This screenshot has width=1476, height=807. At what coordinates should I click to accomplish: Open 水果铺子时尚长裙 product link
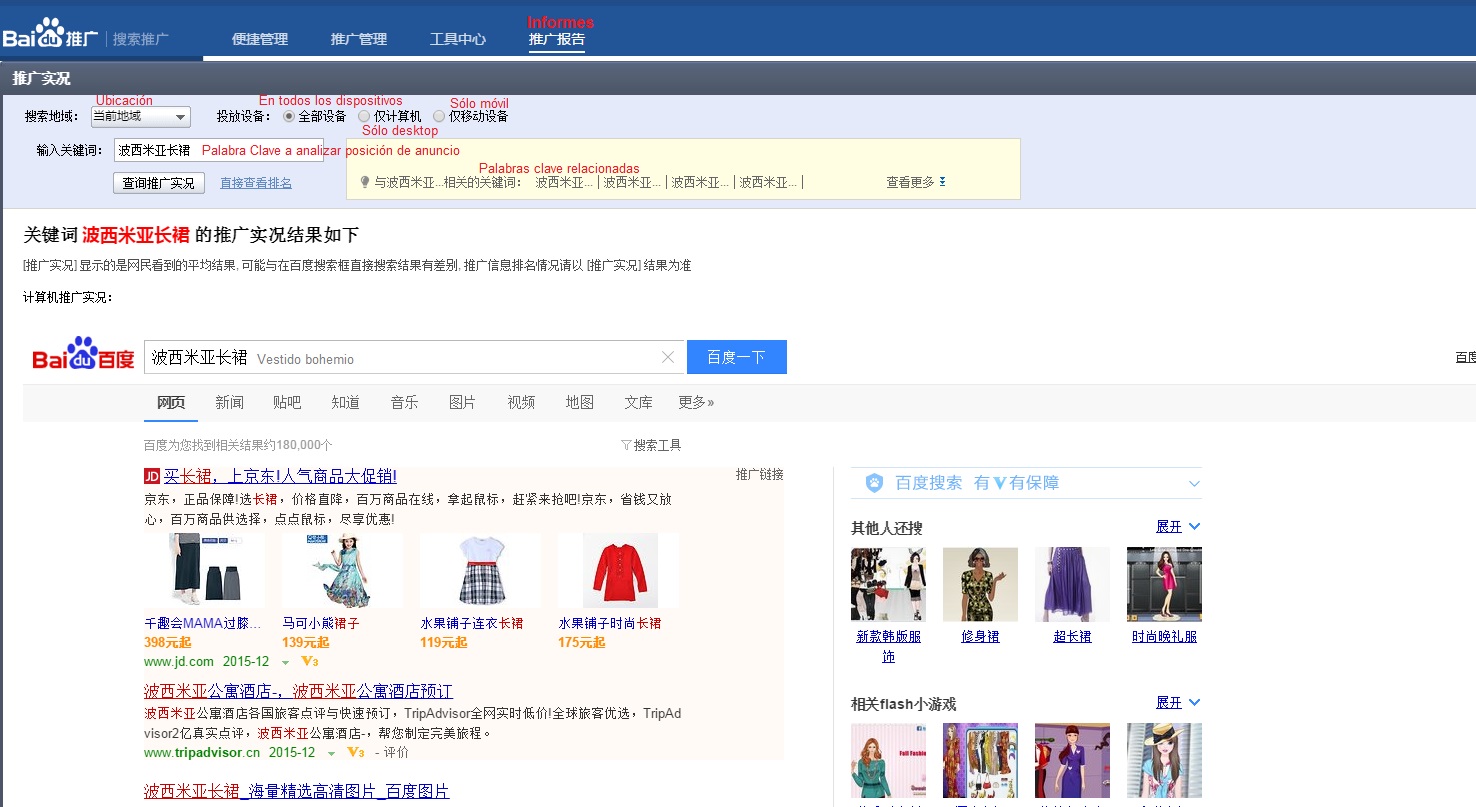(x=609, y=623)
